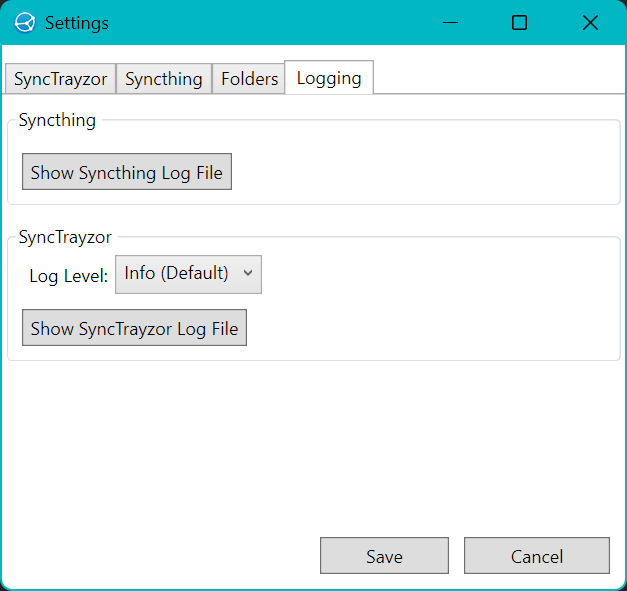Go to the Folders tab

click(249, 79)
